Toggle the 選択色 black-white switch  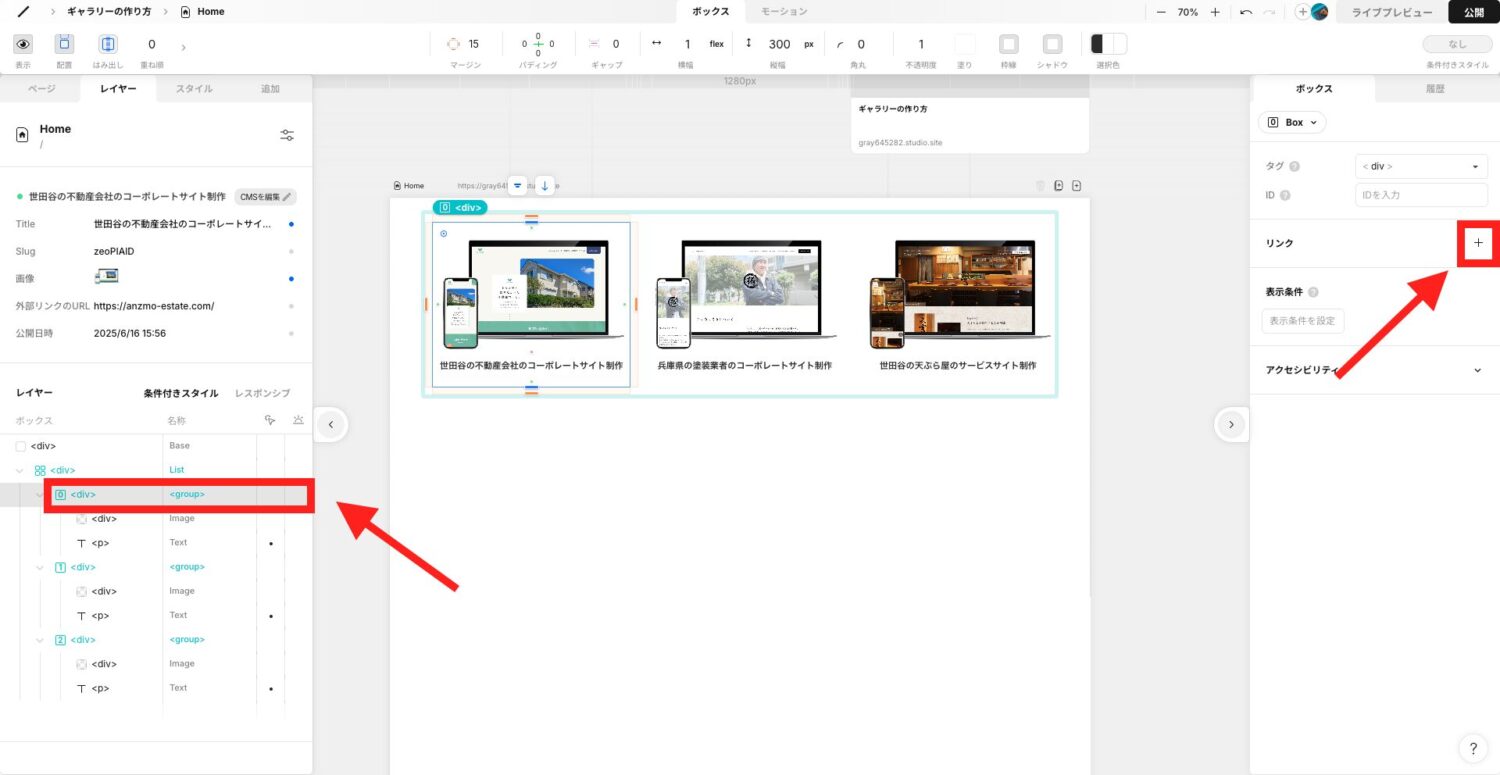[1107, 43]
